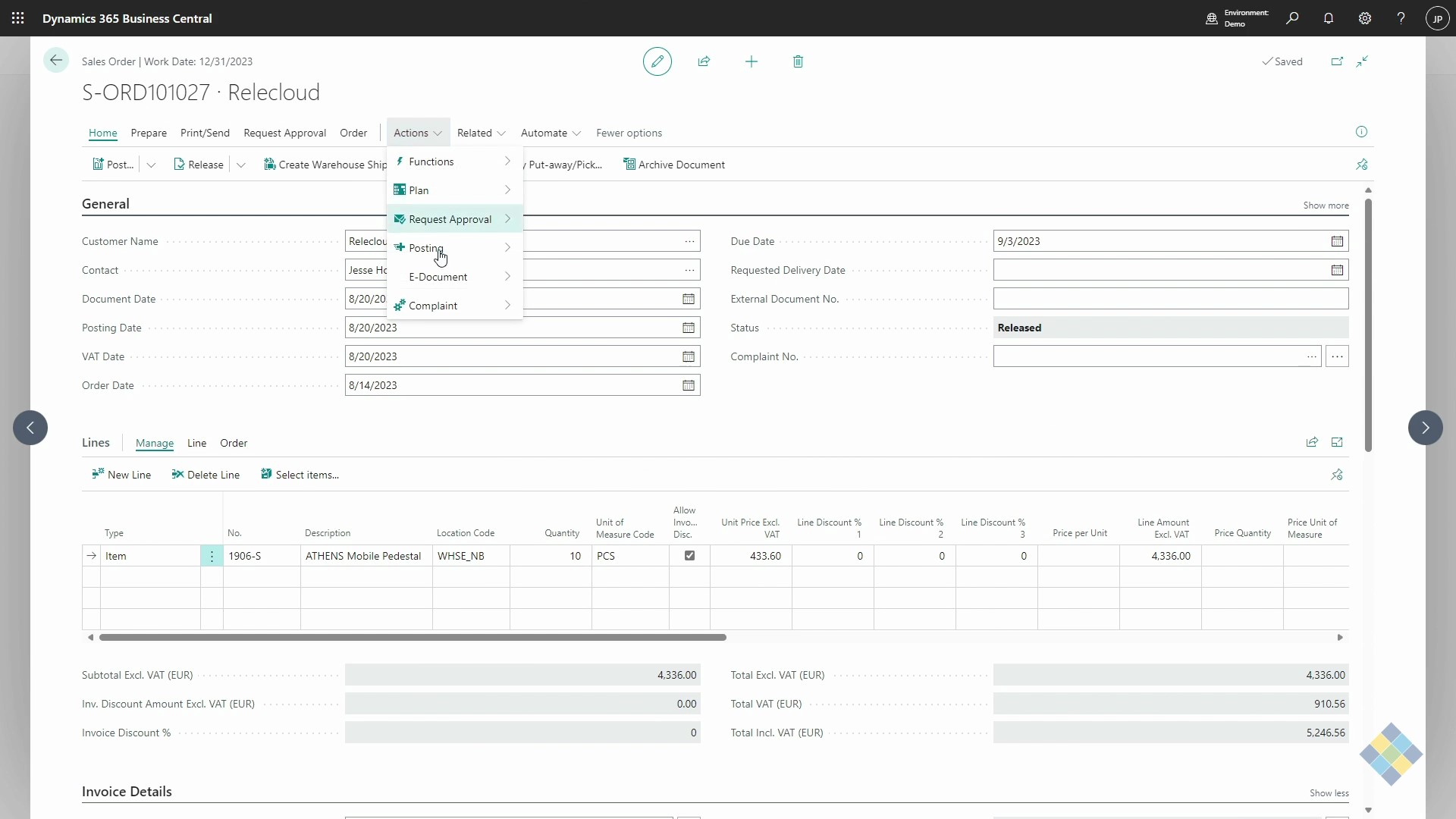
Task: Create a new record with the plus icon
Action: tap(751, 61)
